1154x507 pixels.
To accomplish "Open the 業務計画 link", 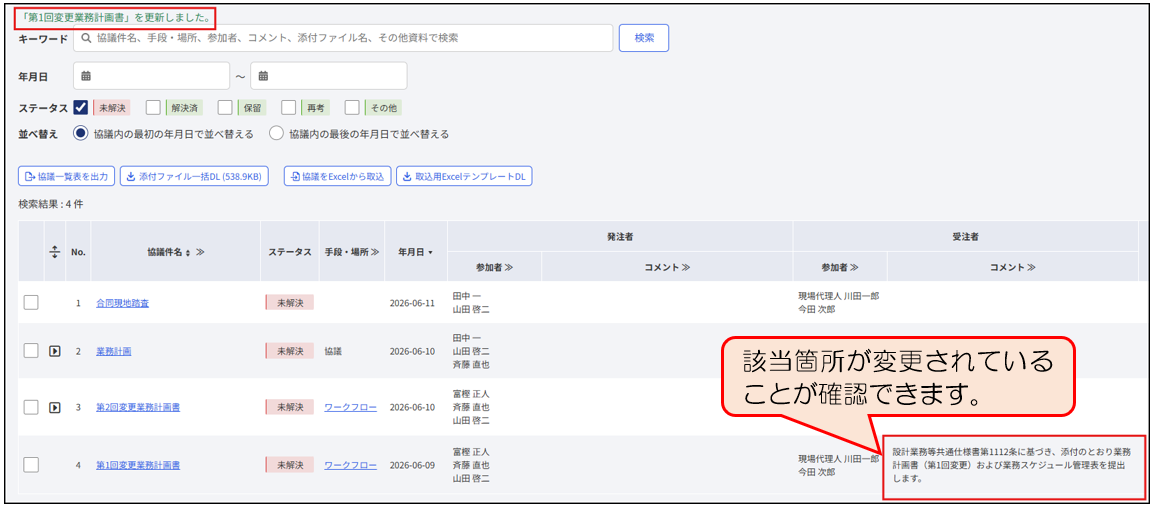I will pyautogui.click(x=113, y=352).
